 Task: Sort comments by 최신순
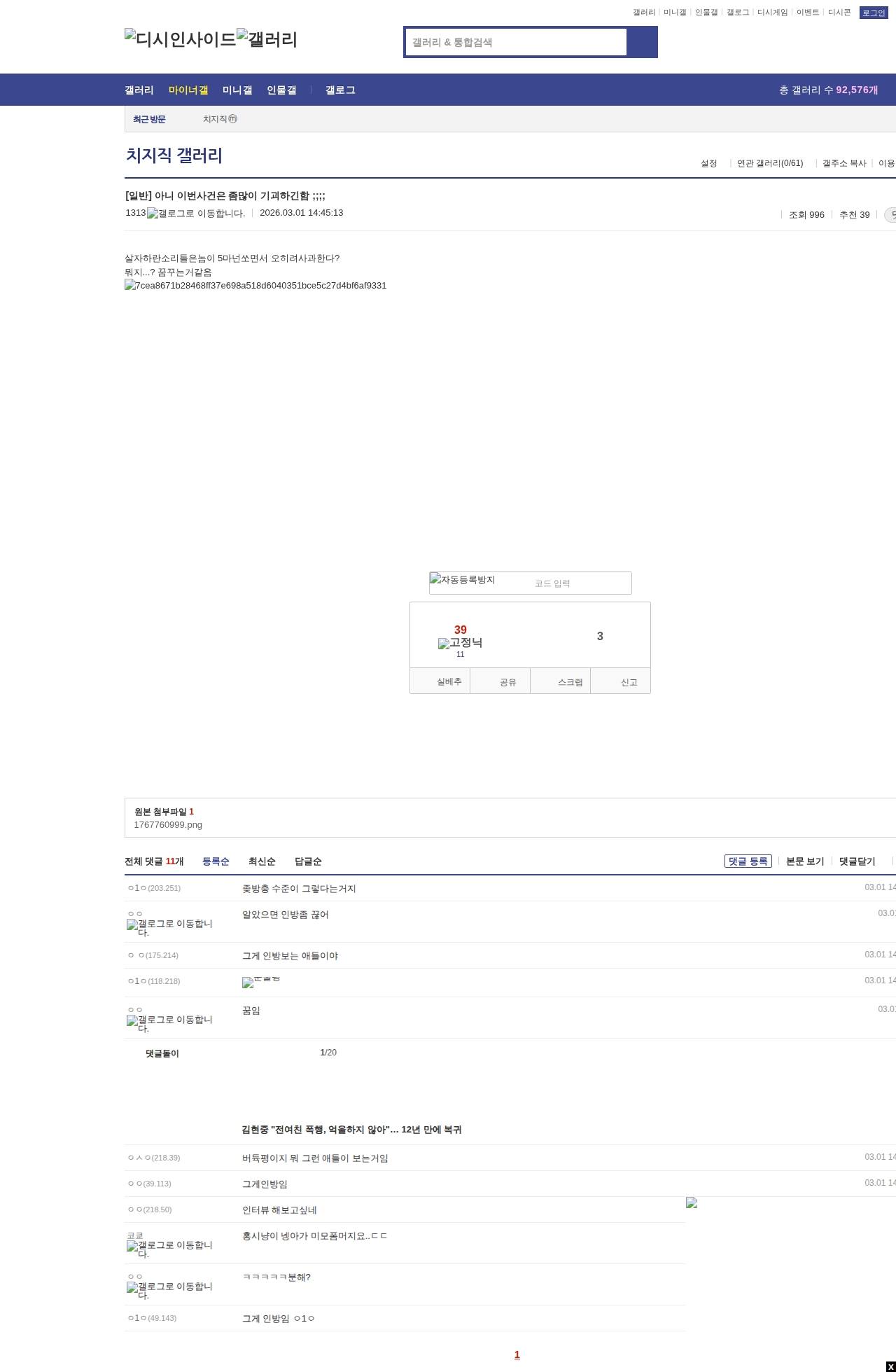click(x=262, y=861)
